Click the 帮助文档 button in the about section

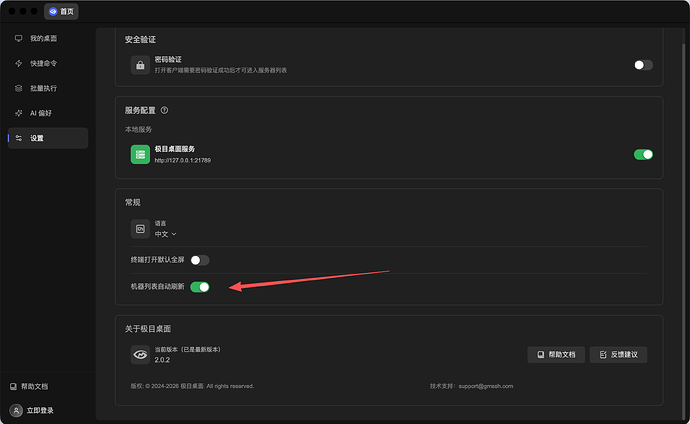(556, 355)
